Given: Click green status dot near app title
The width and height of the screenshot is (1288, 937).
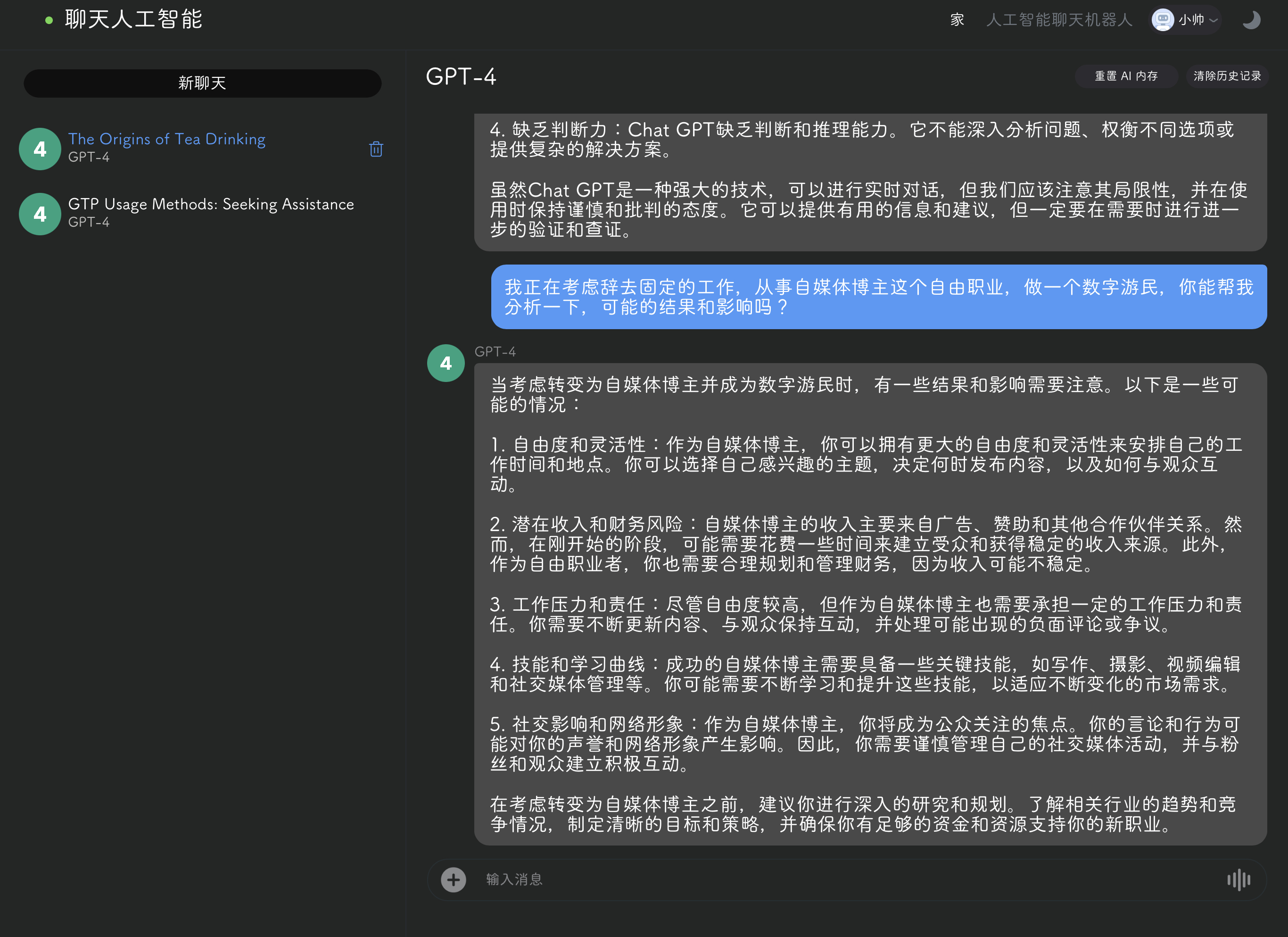Looking at the screenshot, I should 49,20.
